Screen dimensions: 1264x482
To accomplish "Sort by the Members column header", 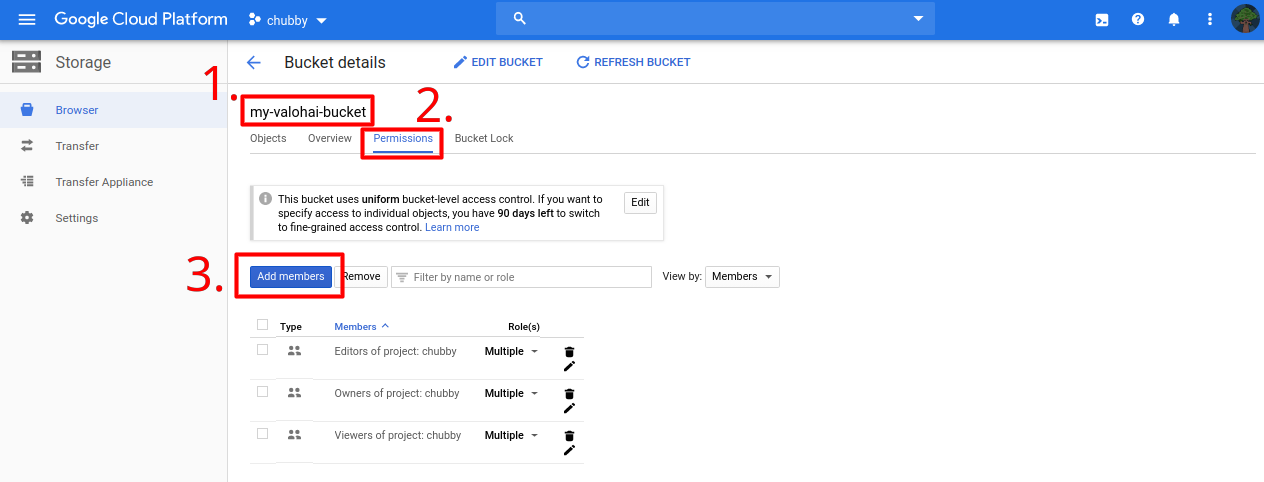I will pyautogui.click(x=361, y=327).
